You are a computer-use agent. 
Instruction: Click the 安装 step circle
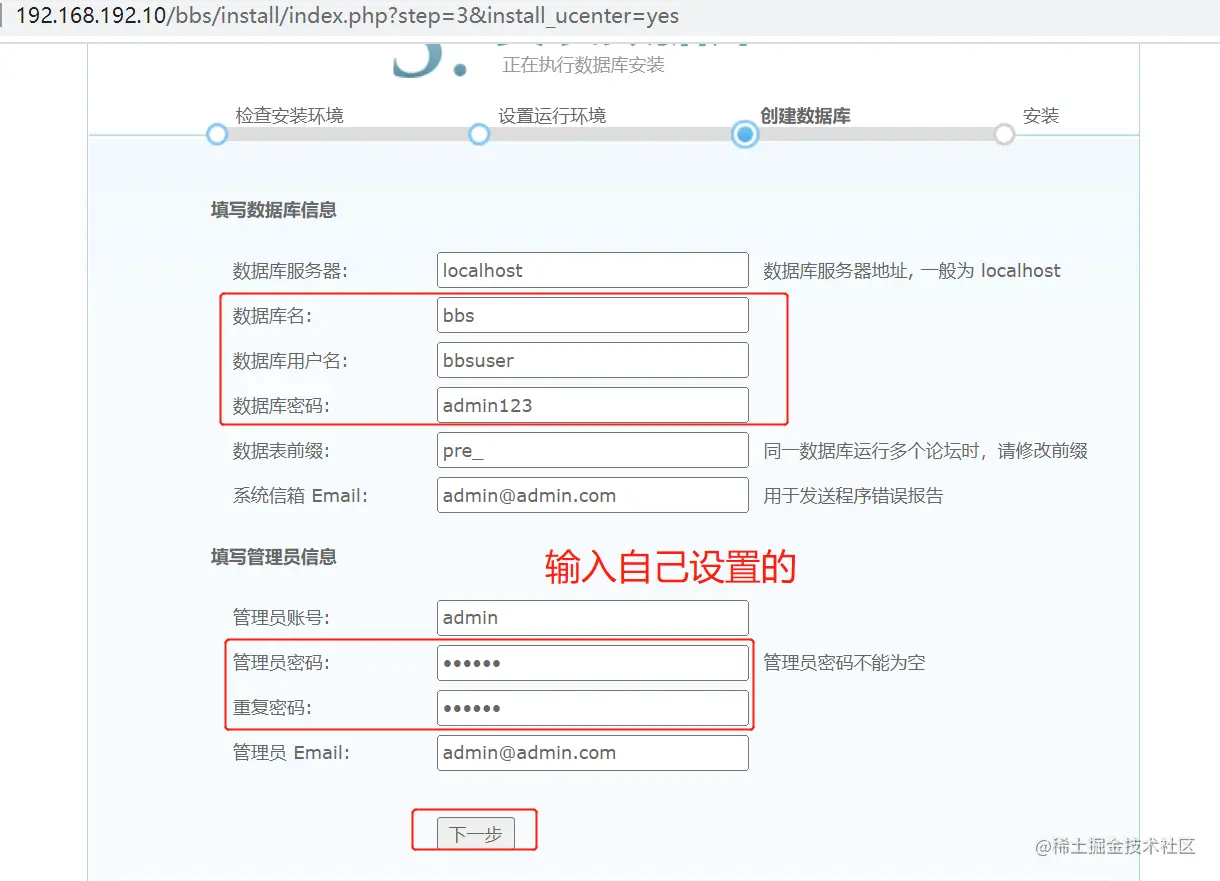click(1004, 134)
